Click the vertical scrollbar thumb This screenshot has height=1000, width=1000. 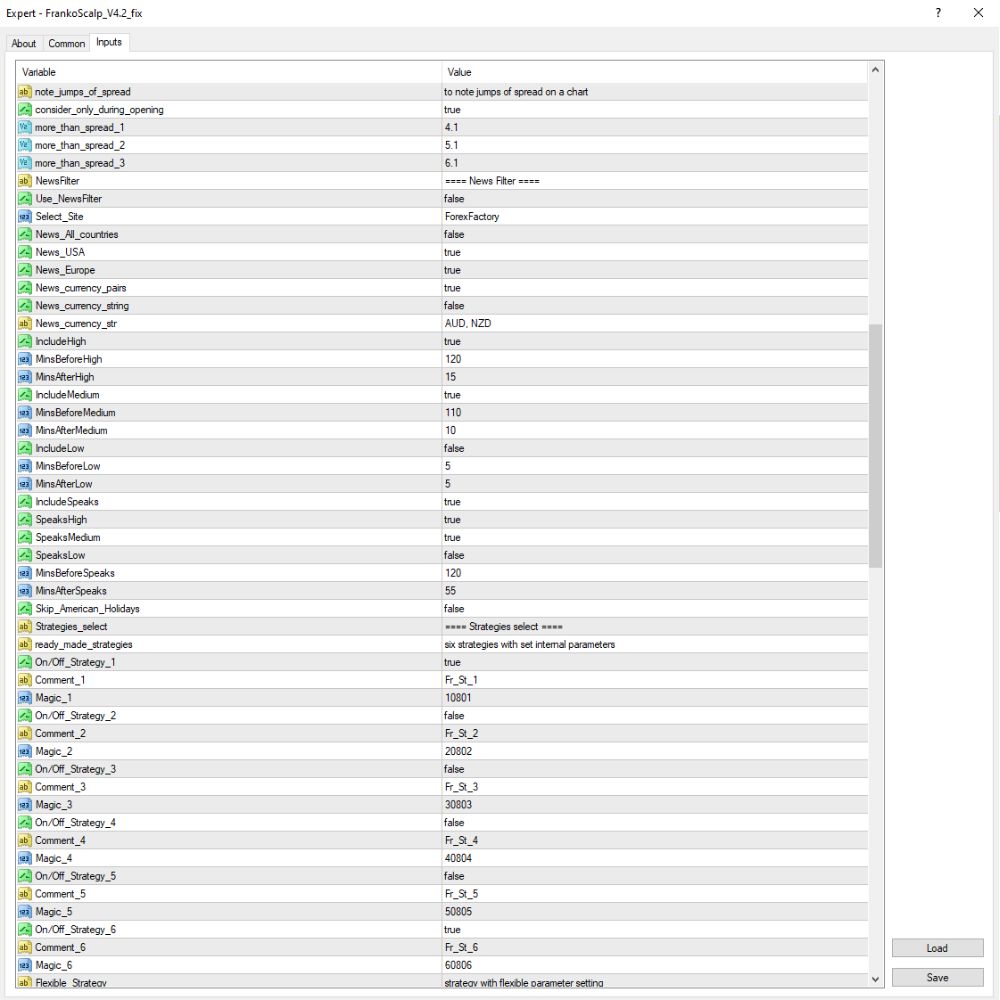876,445
